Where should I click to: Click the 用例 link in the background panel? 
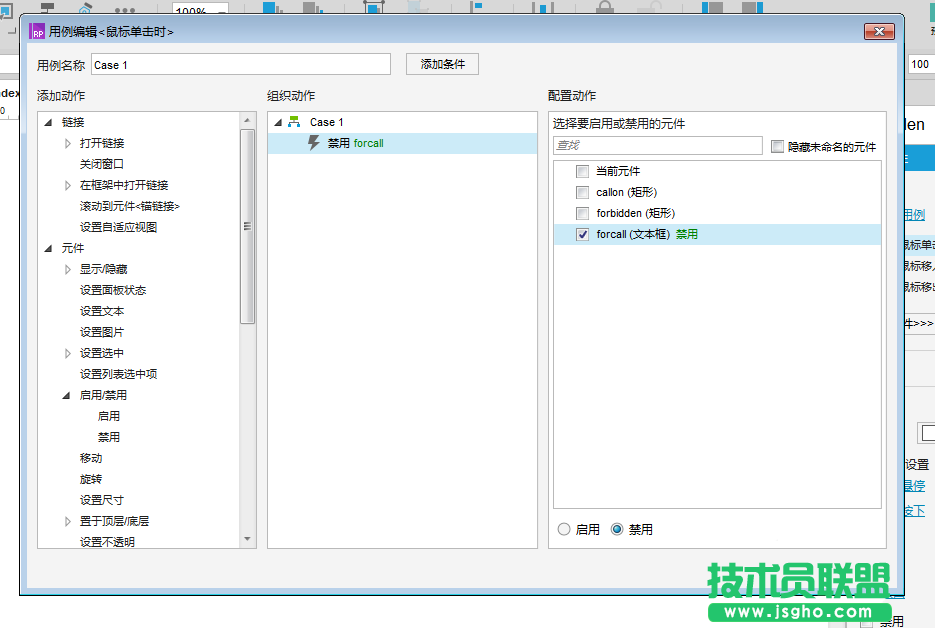915,215
